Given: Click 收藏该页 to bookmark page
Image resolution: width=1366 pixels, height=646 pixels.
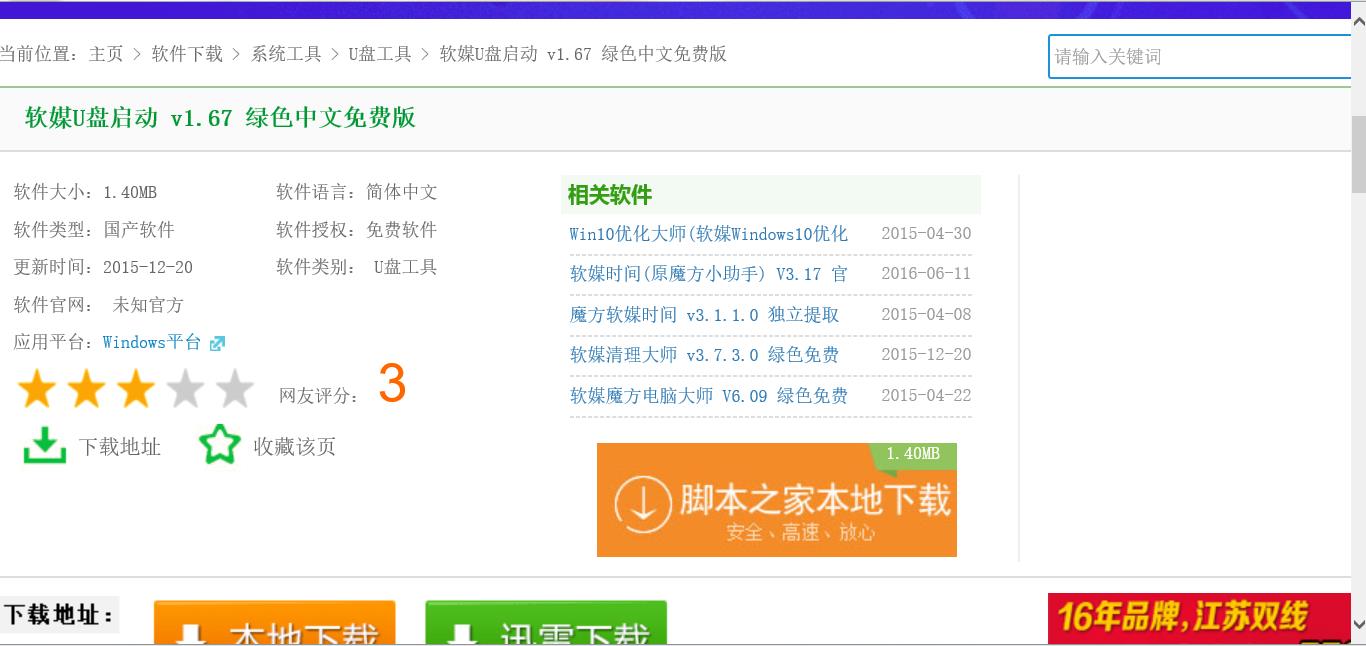Looking at the screenshot, I should click(295, 447).
